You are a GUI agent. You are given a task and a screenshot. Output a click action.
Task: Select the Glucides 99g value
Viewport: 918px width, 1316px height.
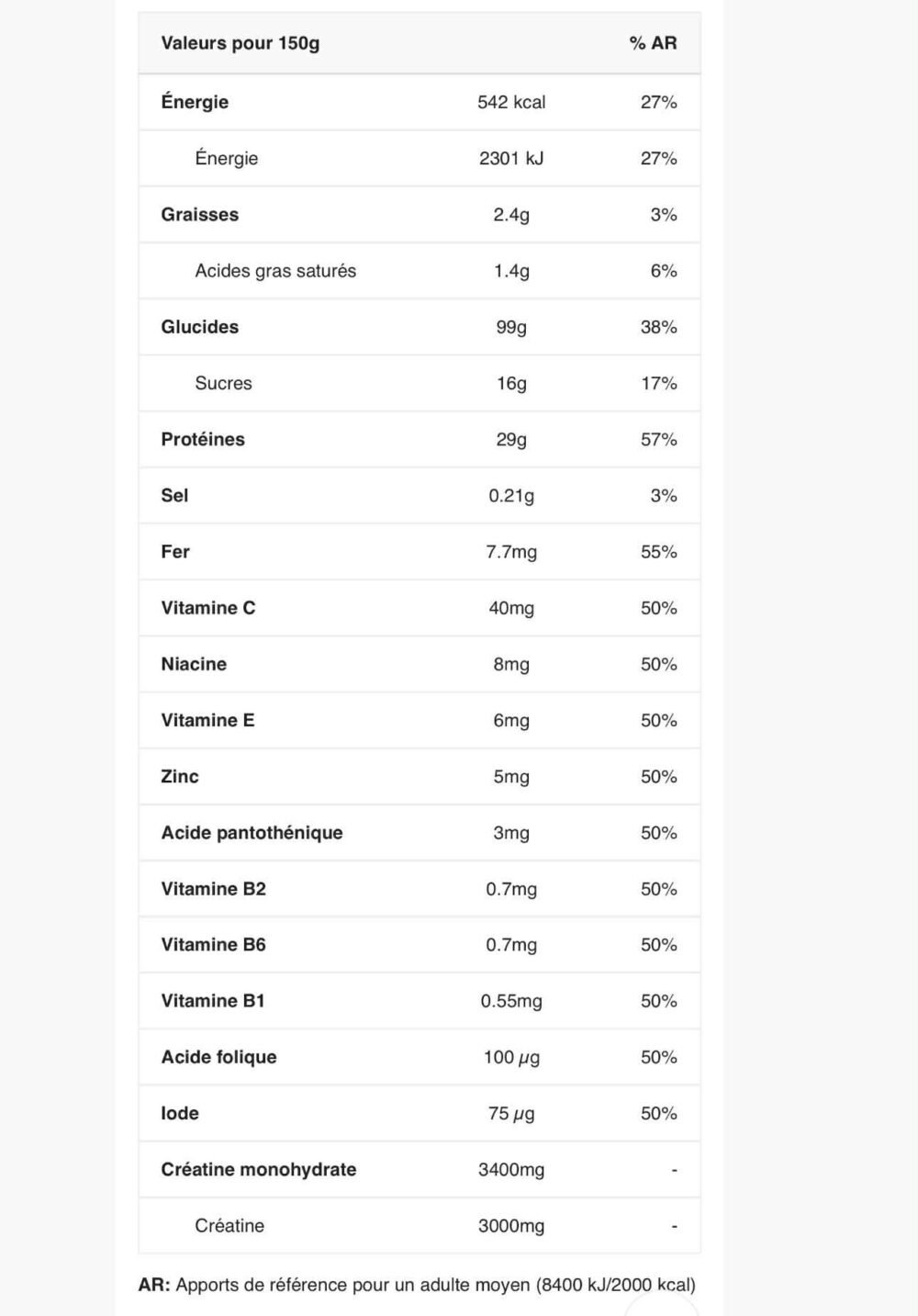click(x=511, y=327)
